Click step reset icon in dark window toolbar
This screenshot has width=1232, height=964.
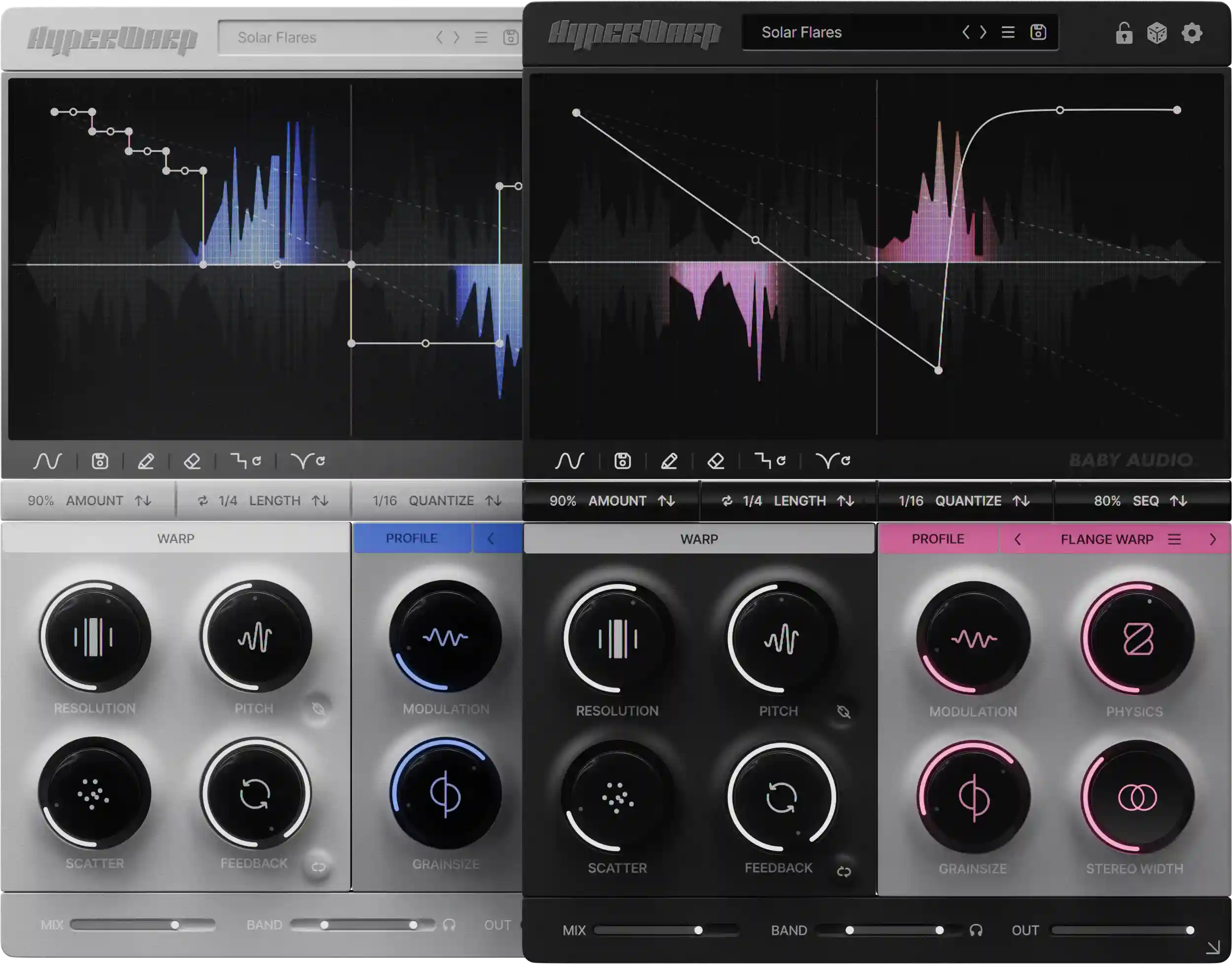(x=770, y=460)
